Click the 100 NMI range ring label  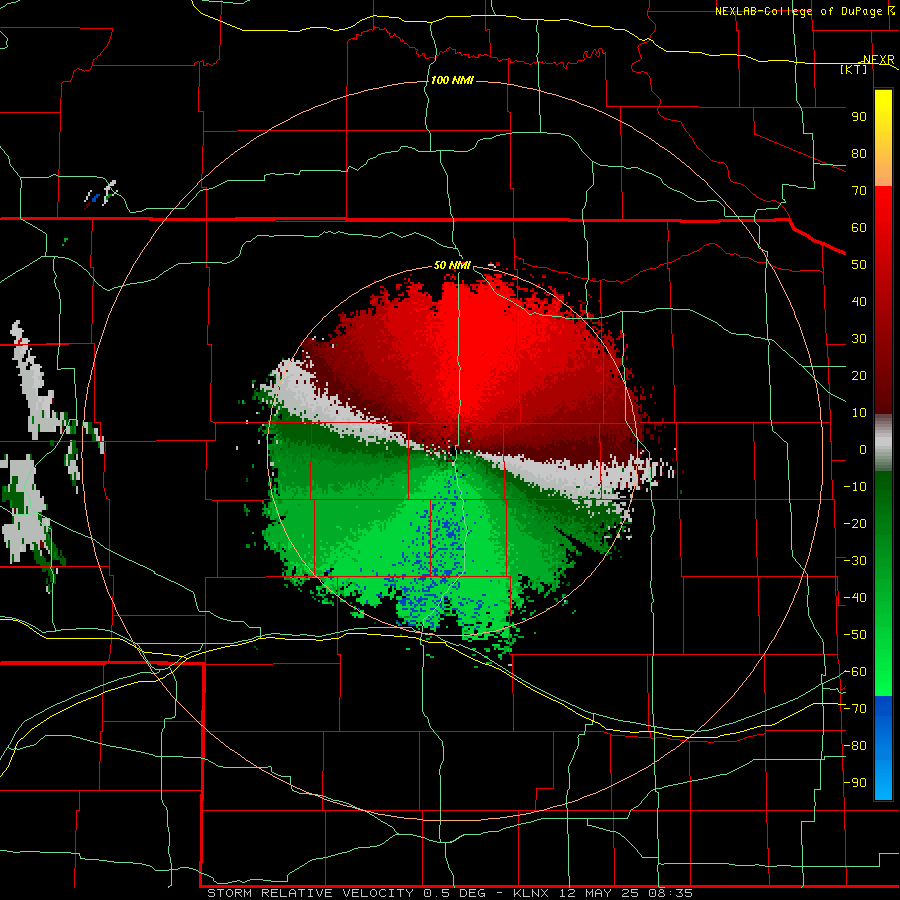click(452, 80)
